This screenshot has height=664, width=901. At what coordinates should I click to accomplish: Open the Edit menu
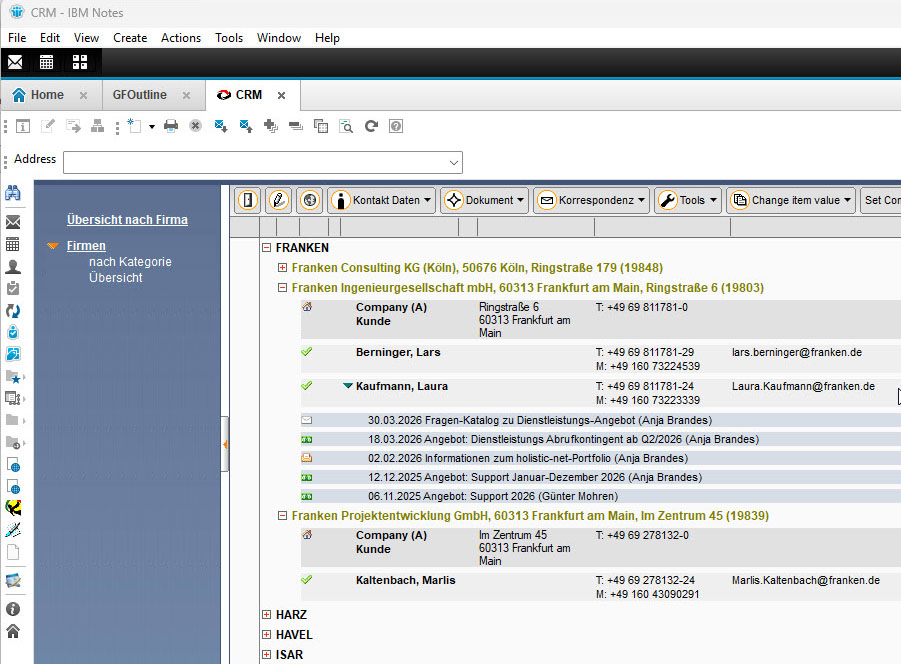[50, 38]
